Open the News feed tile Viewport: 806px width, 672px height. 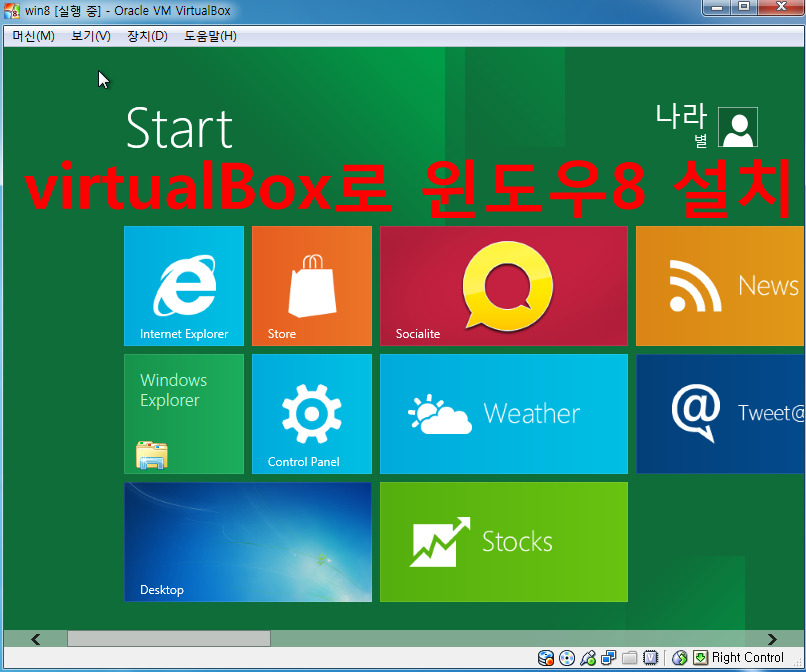(720, 286)
